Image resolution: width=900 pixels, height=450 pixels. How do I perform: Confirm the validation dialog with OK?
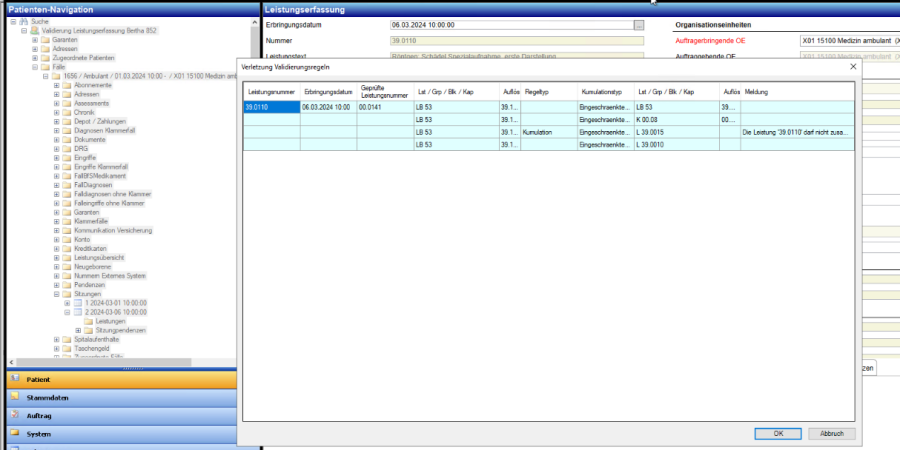click(778, 434)
